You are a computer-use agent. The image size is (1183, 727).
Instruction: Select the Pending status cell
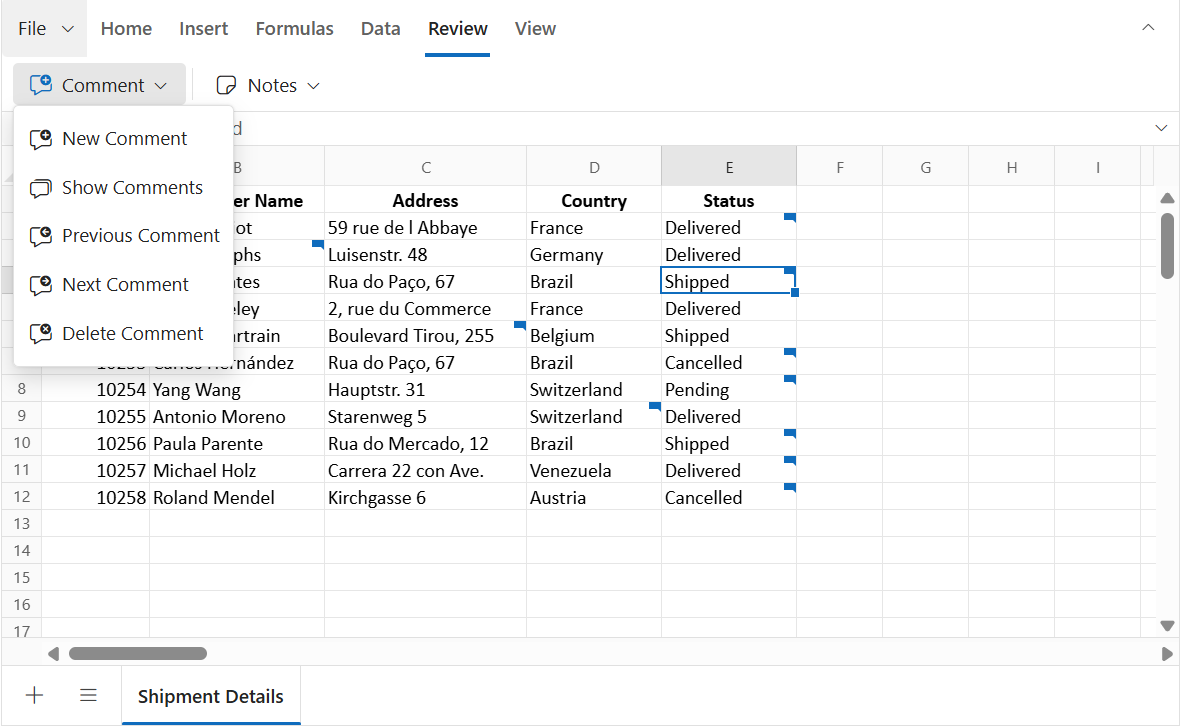[729, 390]
